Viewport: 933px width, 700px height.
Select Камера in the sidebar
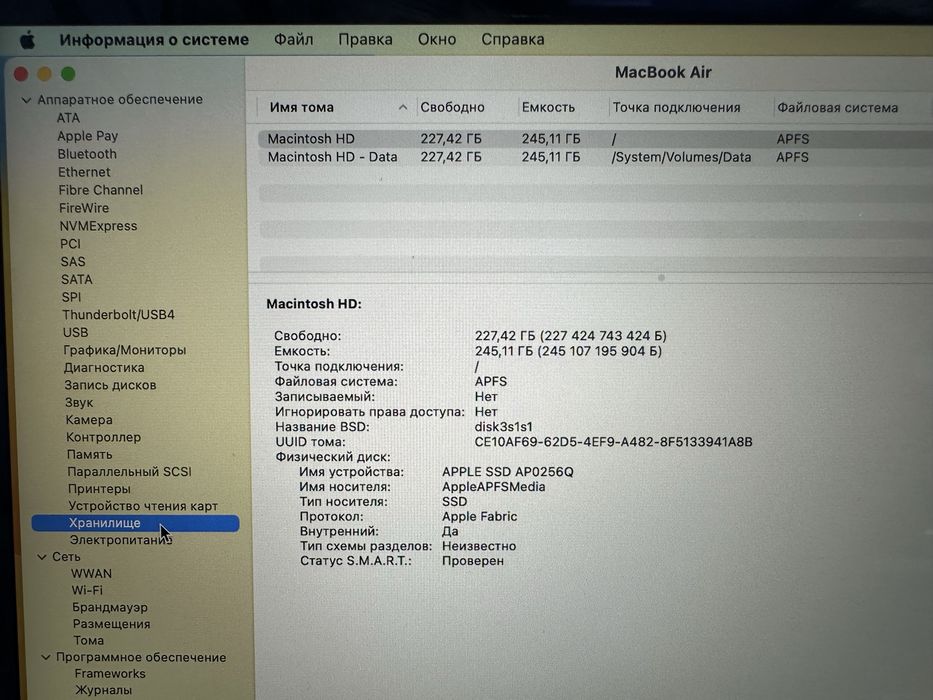click(x=89, y=420)
